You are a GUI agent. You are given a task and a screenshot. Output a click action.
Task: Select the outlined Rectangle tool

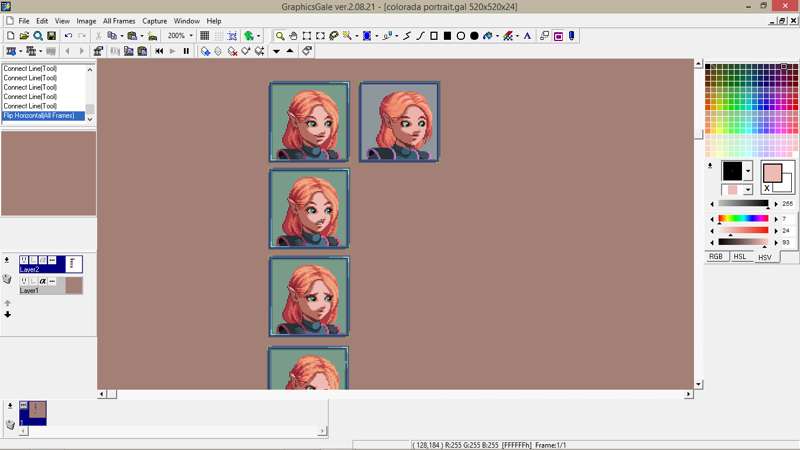(x=434, y=36)
